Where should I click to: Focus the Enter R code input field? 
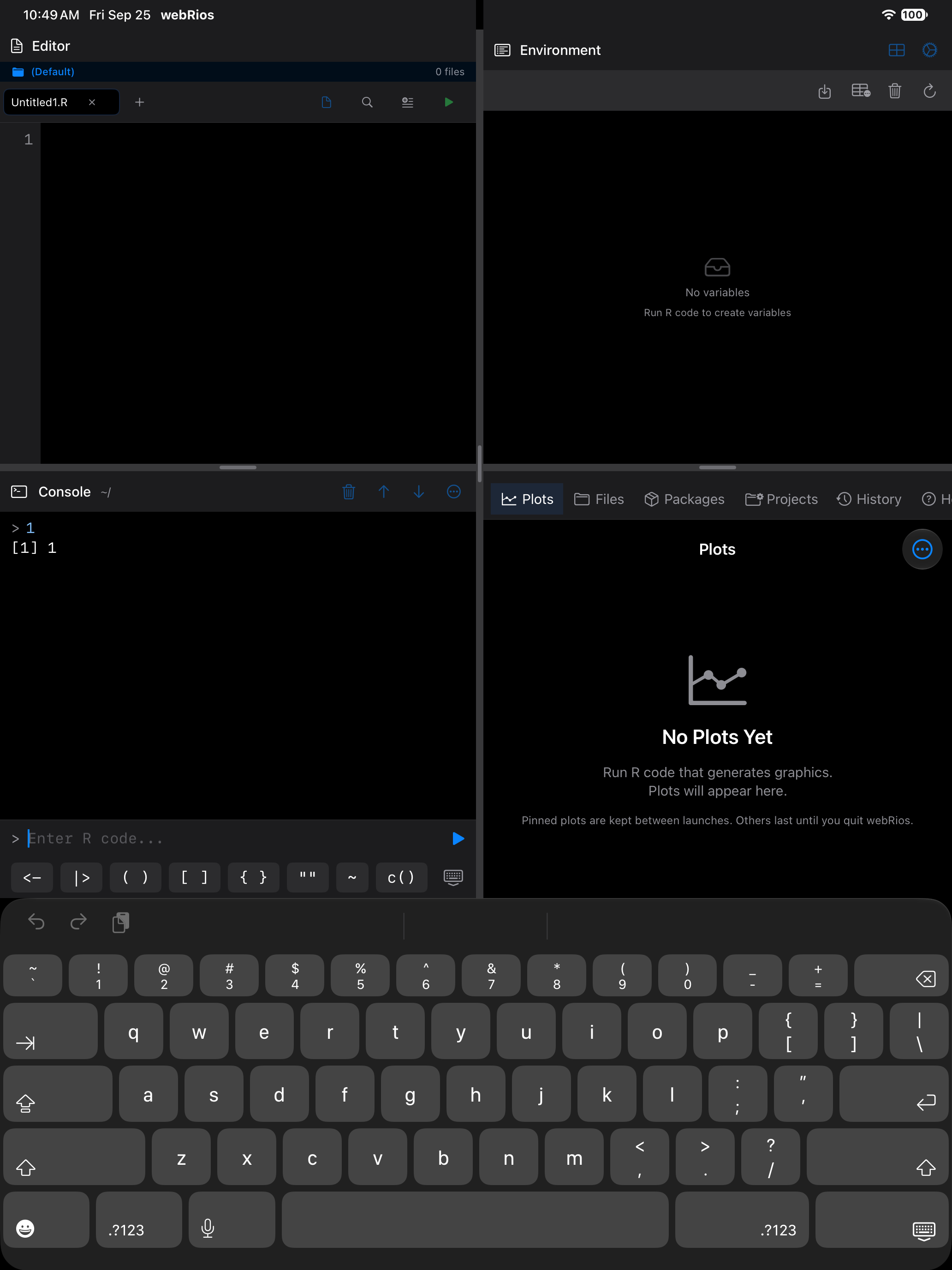click(235, 839)
